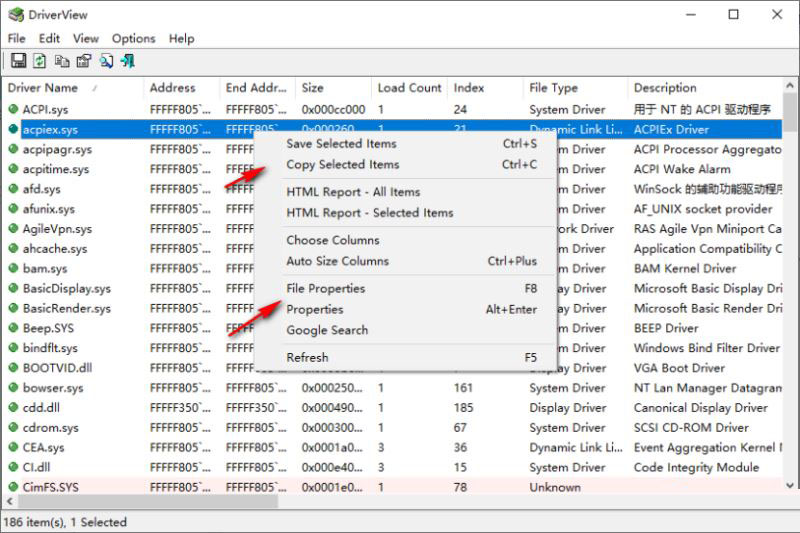Click the green icon beside cdd.dll

(14, 407)
